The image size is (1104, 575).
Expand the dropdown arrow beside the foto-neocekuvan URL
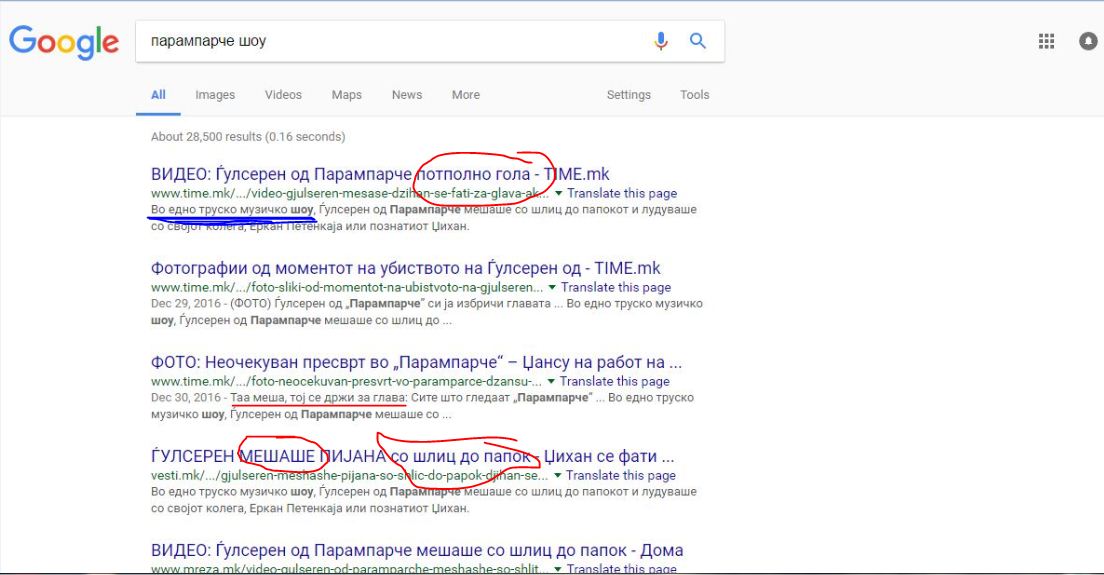click(551, 381)
